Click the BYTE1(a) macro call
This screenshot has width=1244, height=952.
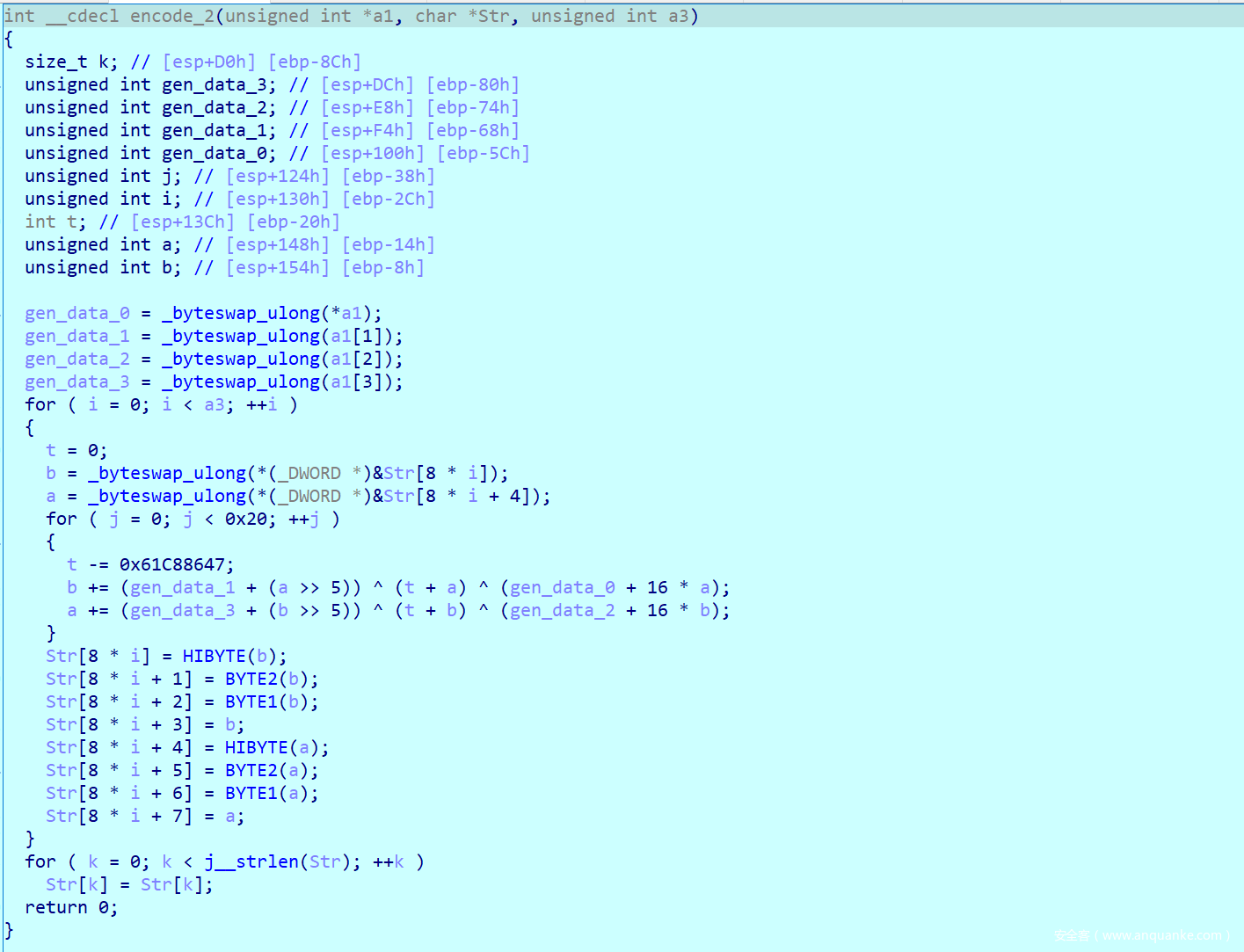(x=271, y=793)
